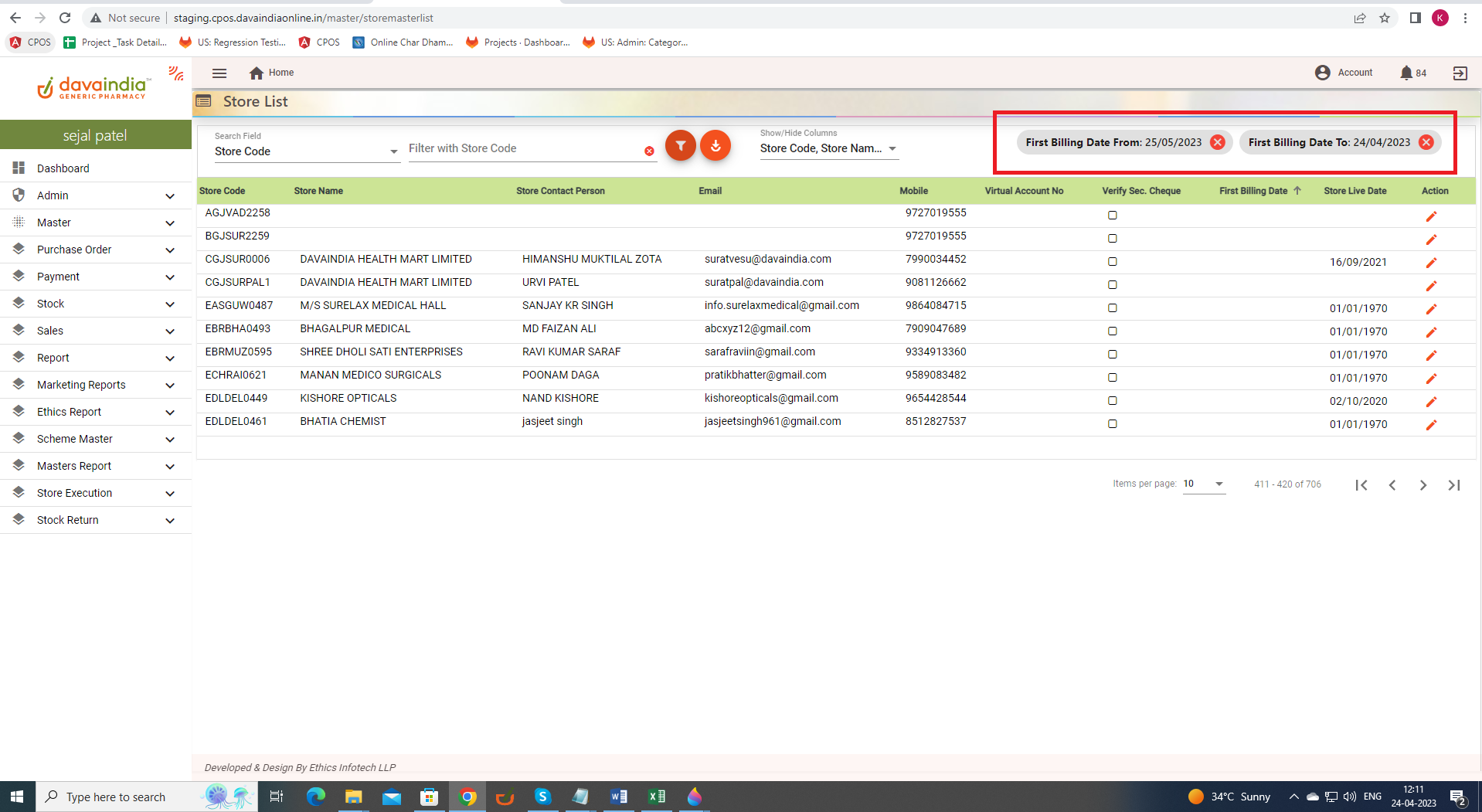Click the orange download export button
This screenshot has width=1482, height=812.
click(716, 146)
